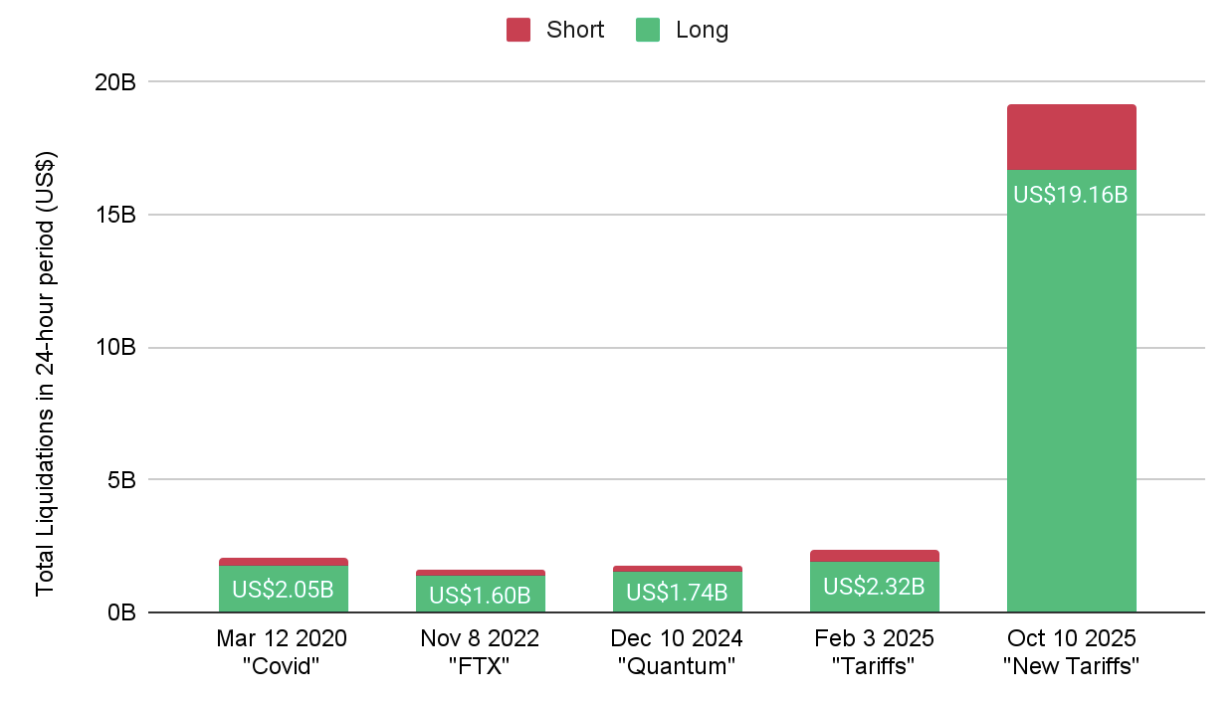
Task: Click the red Short legend swatch
Action: [x=518, y=30]
